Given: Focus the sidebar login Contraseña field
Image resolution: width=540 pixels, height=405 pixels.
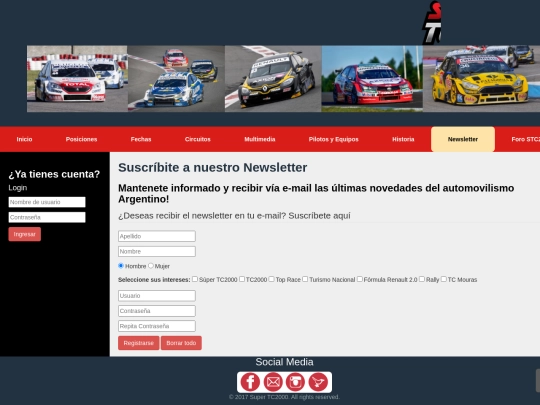Looking at the screenshot, I should coord(47,217).
